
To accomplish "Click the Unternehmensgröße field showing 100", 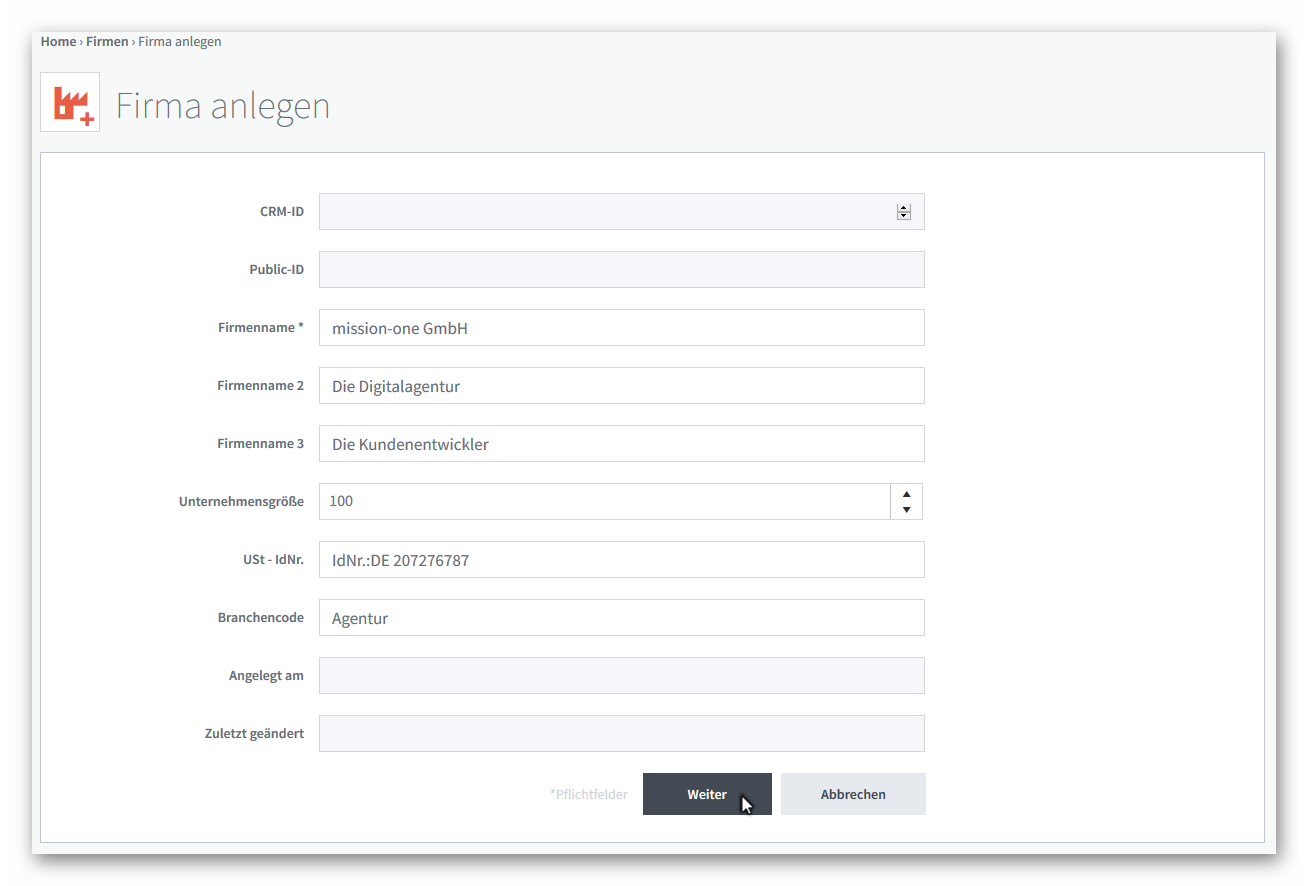I will coord(604,501).
